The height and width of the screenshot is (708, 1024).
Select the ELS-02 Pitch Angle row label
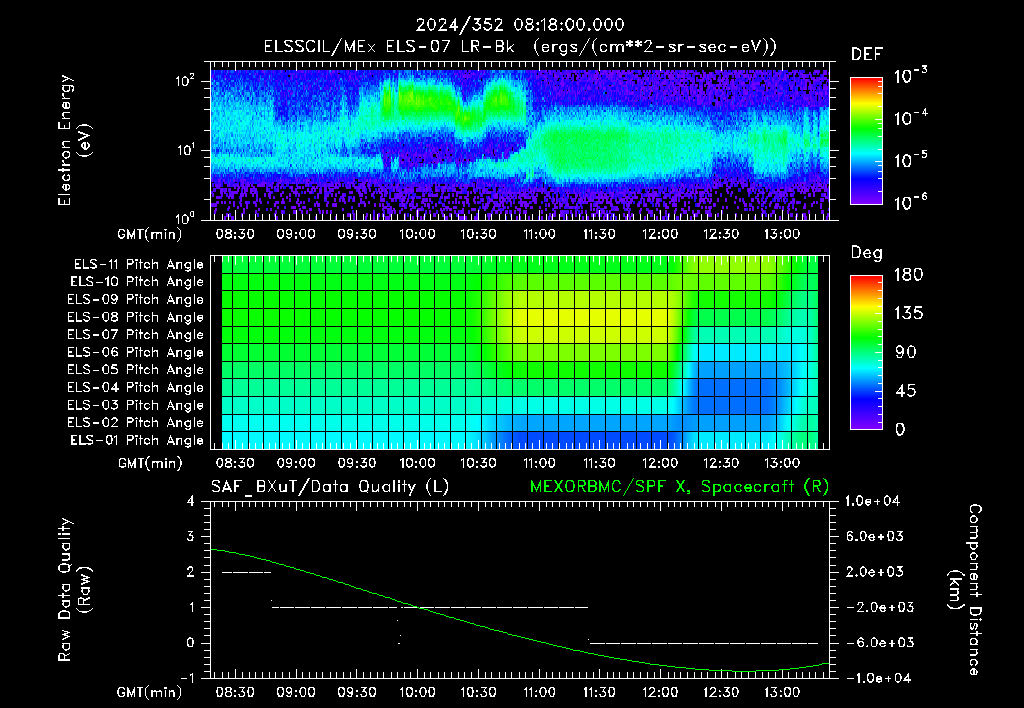(135, 423)
